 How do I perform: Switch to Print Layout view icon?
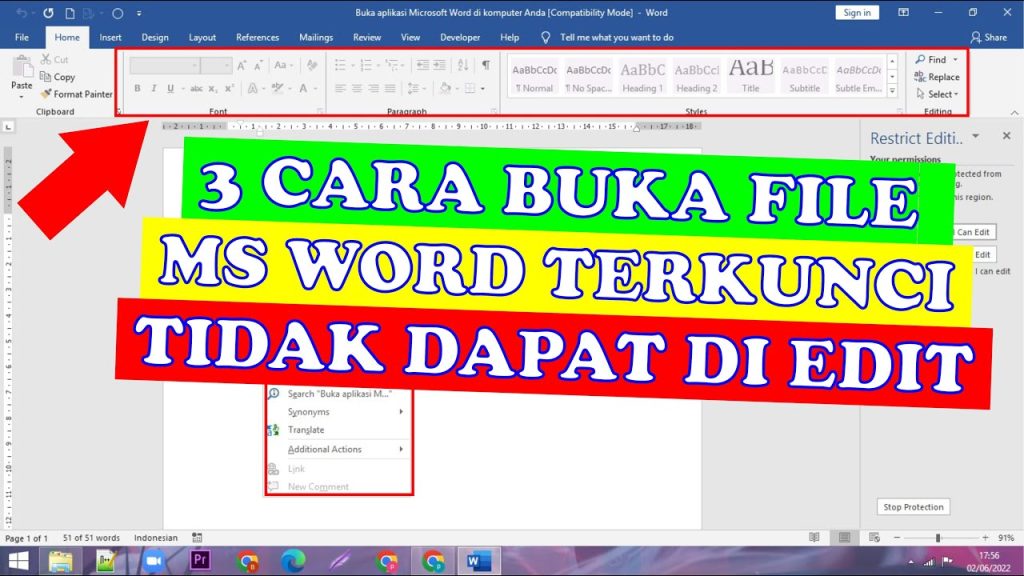844,537
